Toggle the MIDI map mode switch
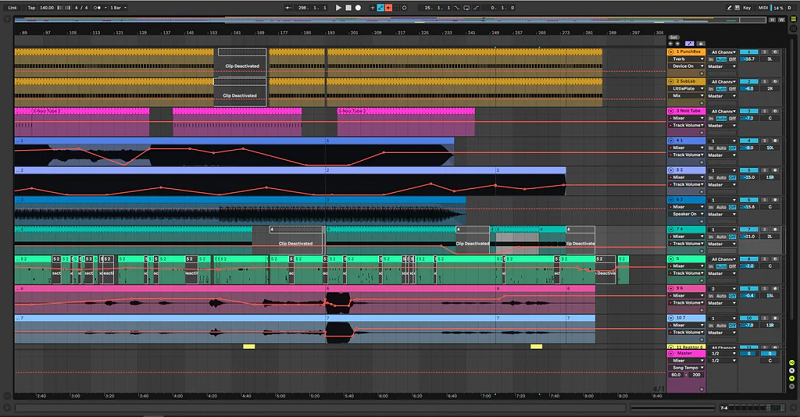This screenshot has width=800, height=417. click(765, 7)
